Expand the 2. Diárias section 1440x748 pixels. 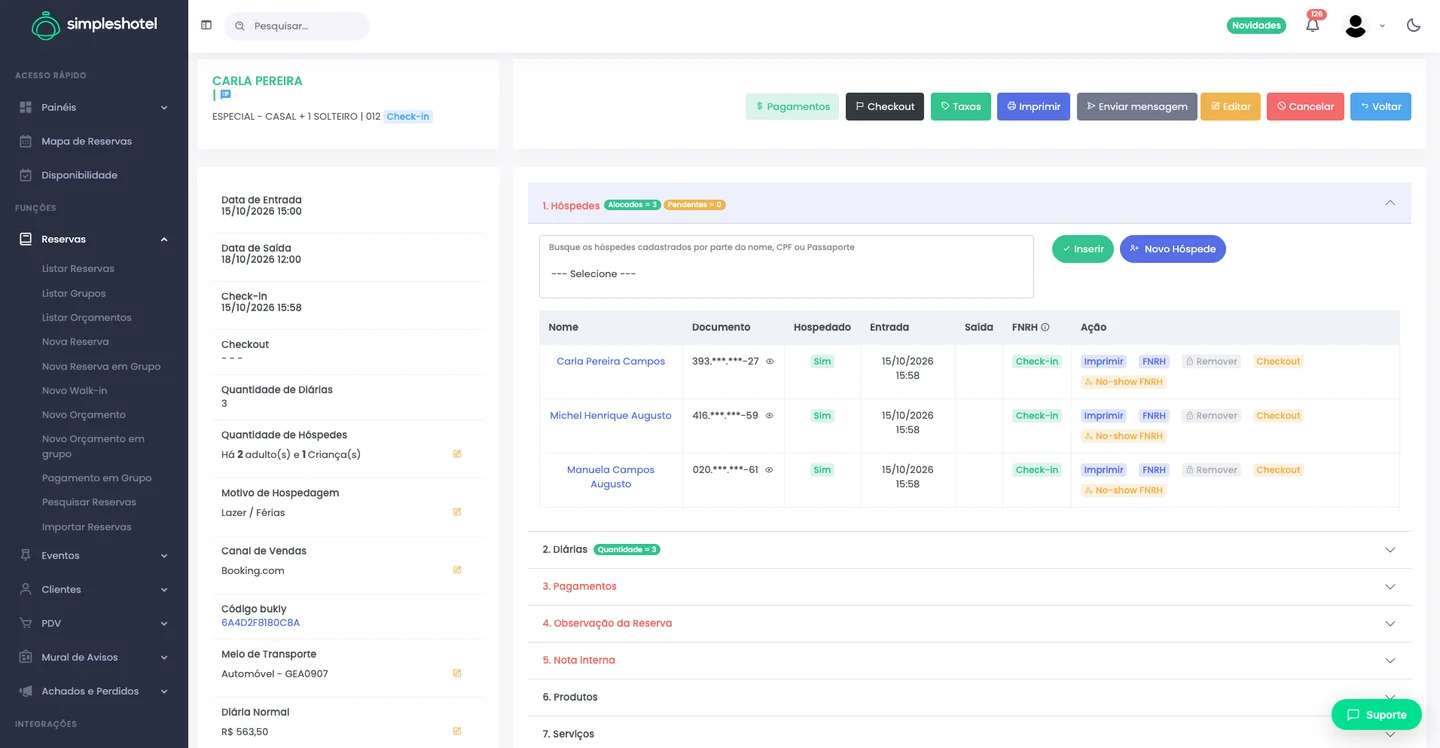coord(969,550)
